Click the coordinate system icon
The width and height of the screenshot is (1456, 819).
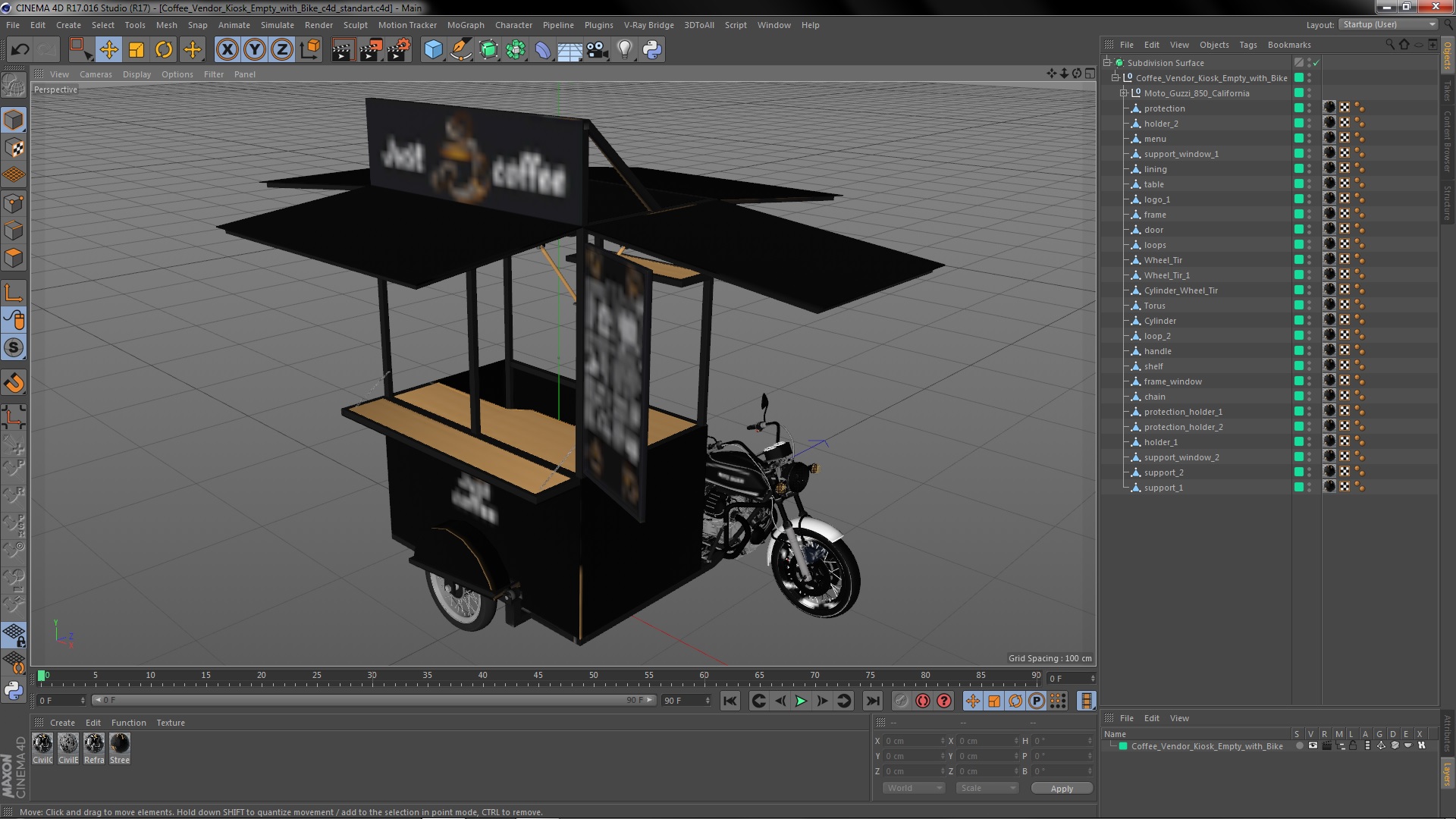310,50
